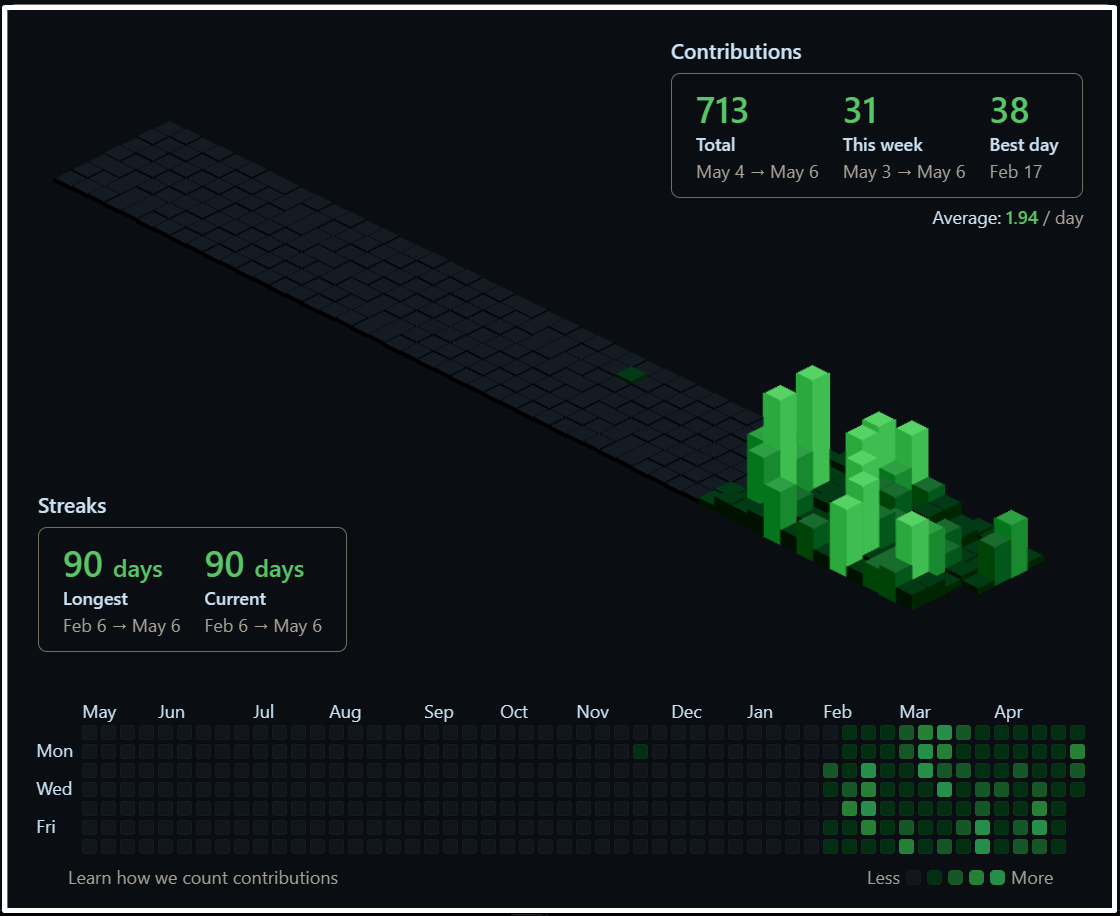Click the 90 days value above Longest
Image resolution: width=1120 pixels, height=916 pixels.
click(113, 565)
